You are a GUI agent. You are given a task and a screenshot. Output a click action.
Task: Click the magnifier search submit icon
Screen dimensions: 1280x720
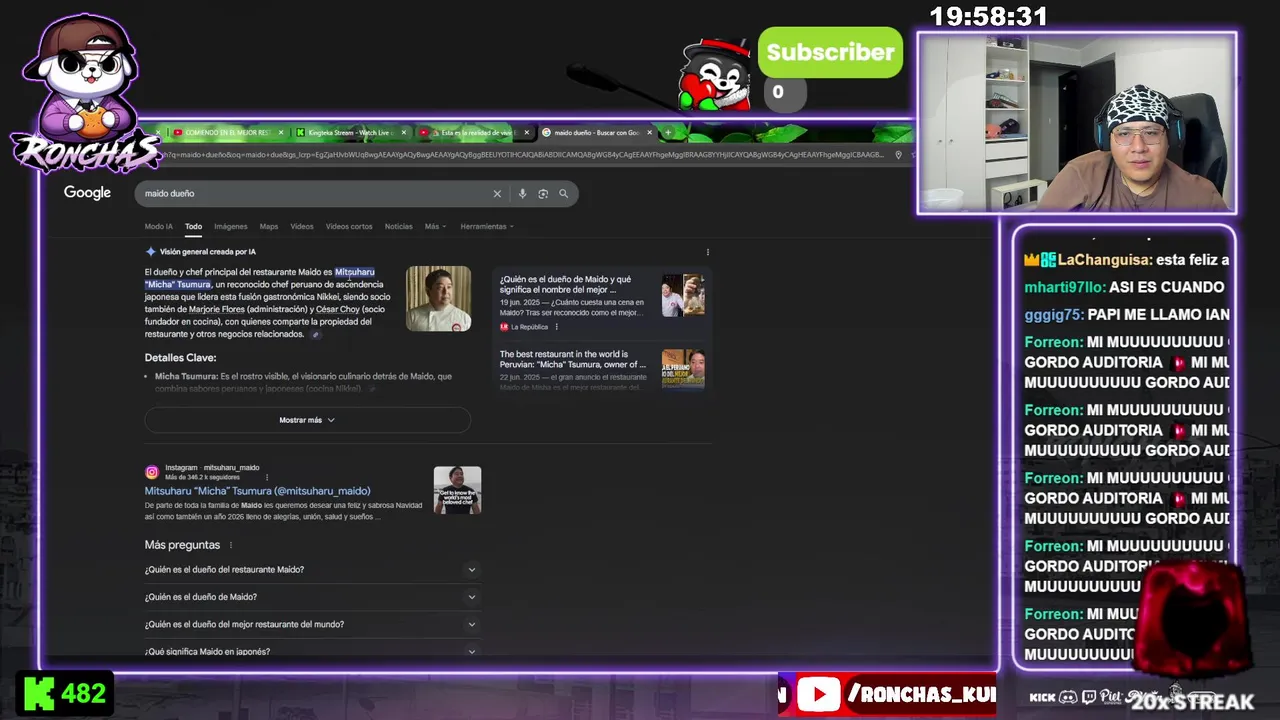pyautogui.click(x=564, y=194)
